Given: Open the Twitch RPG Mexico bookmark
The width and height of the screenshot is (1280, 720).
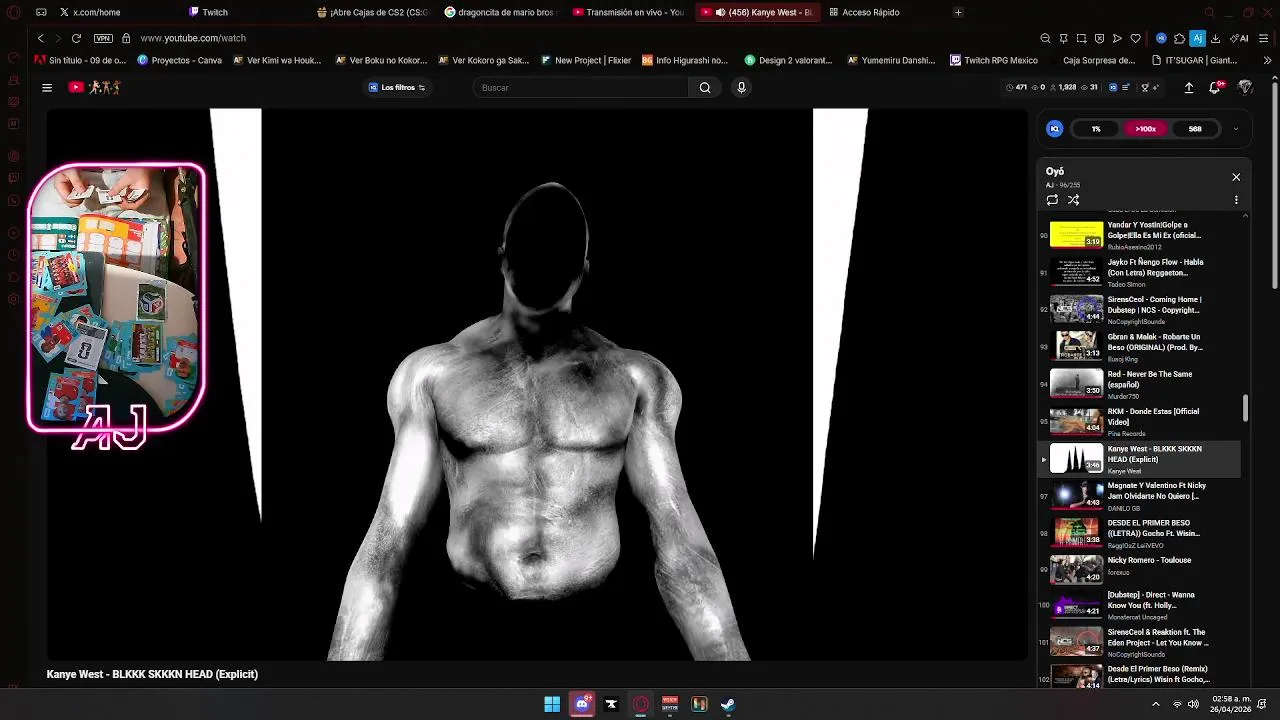Looking at the screenshot, I should (x=993, y=60).
